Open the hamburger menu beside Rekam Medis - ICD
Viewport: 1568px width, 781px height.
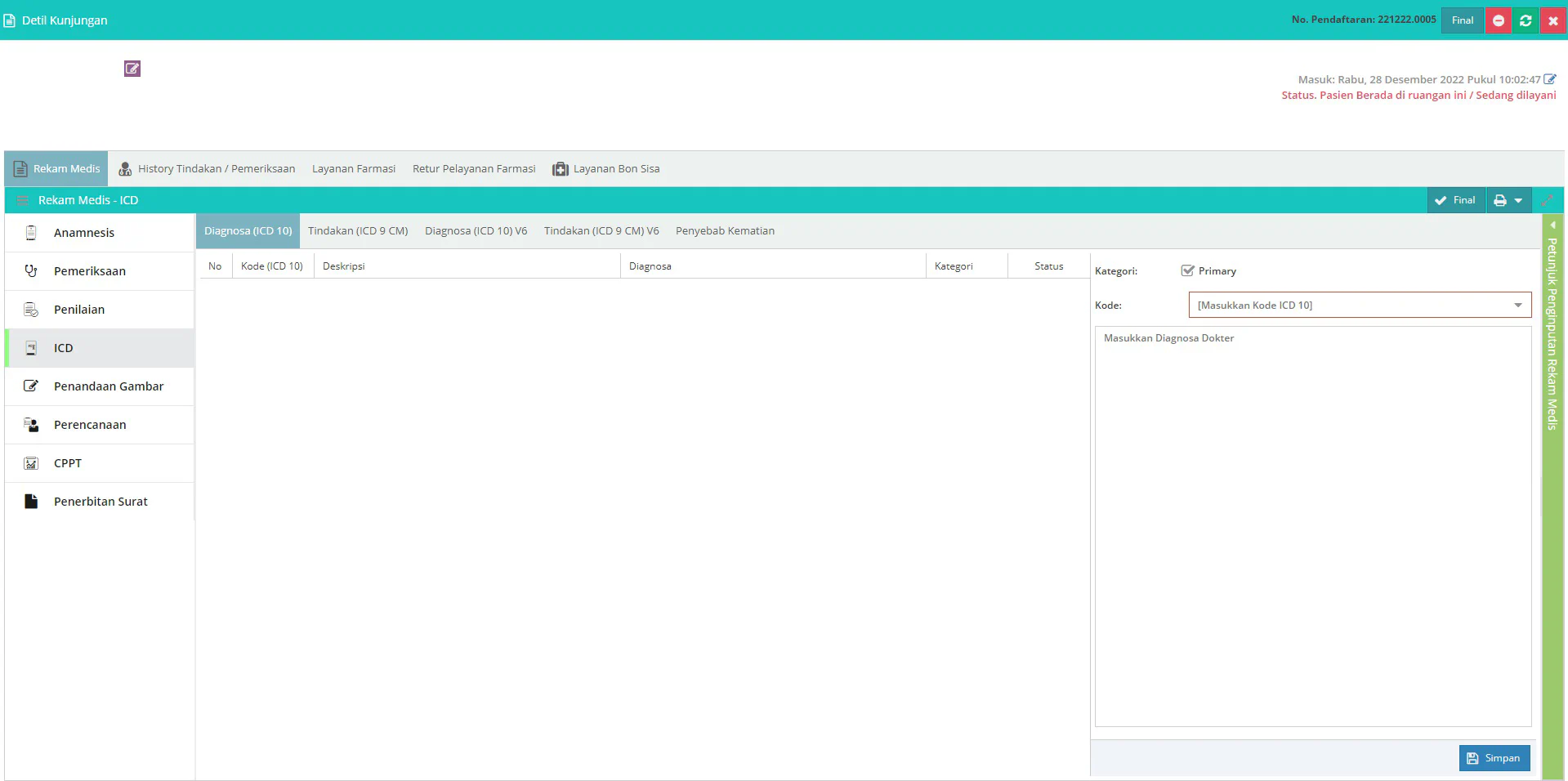tap(23, 200)
